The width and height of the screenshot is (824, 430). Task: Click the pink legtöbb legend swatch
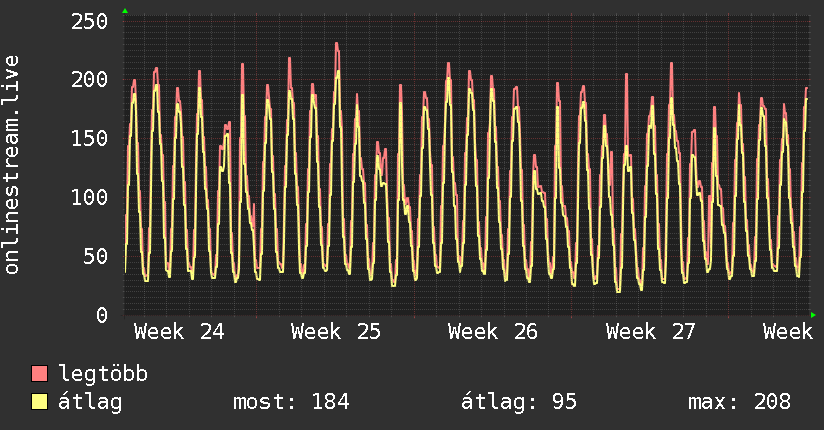[39, 373]
